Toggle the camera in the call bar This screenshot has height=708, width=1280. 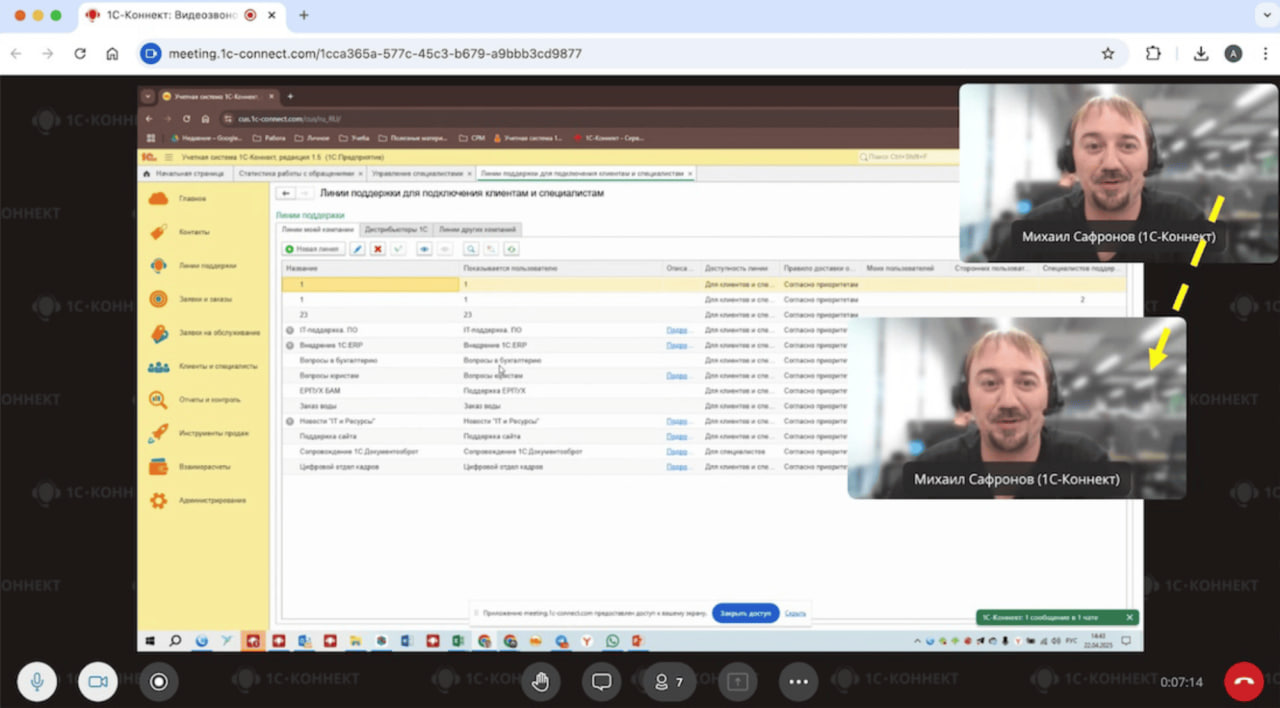click(97, 681)
